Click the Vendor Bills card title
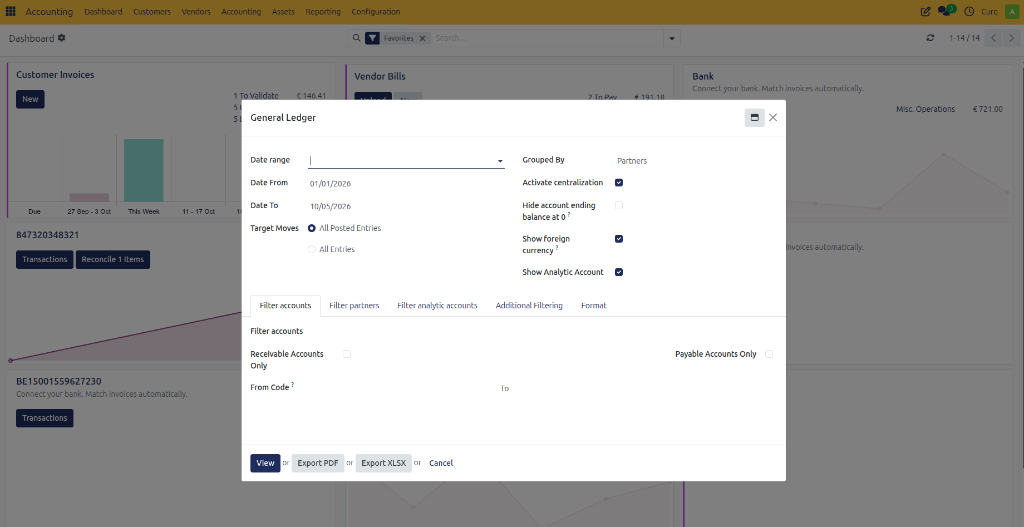This screenshot has height=527, width=1024. [380, 76]
